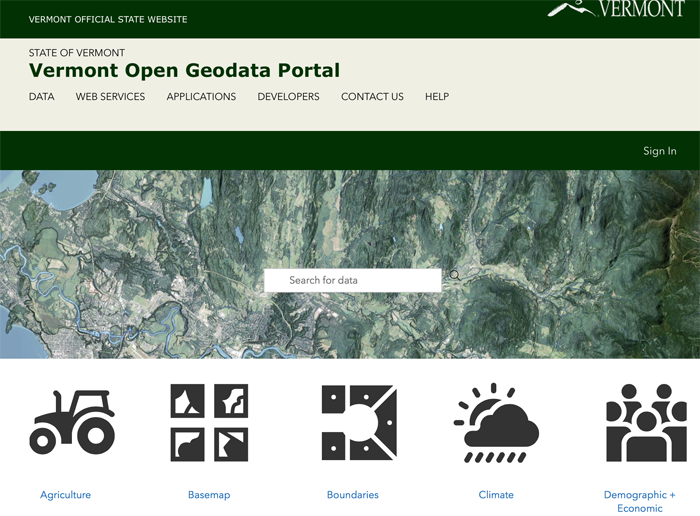The height and width of the screenshot is (516, 700).
Task: Go to the APPLICATIONS menu item
Action: click(201, 96)
